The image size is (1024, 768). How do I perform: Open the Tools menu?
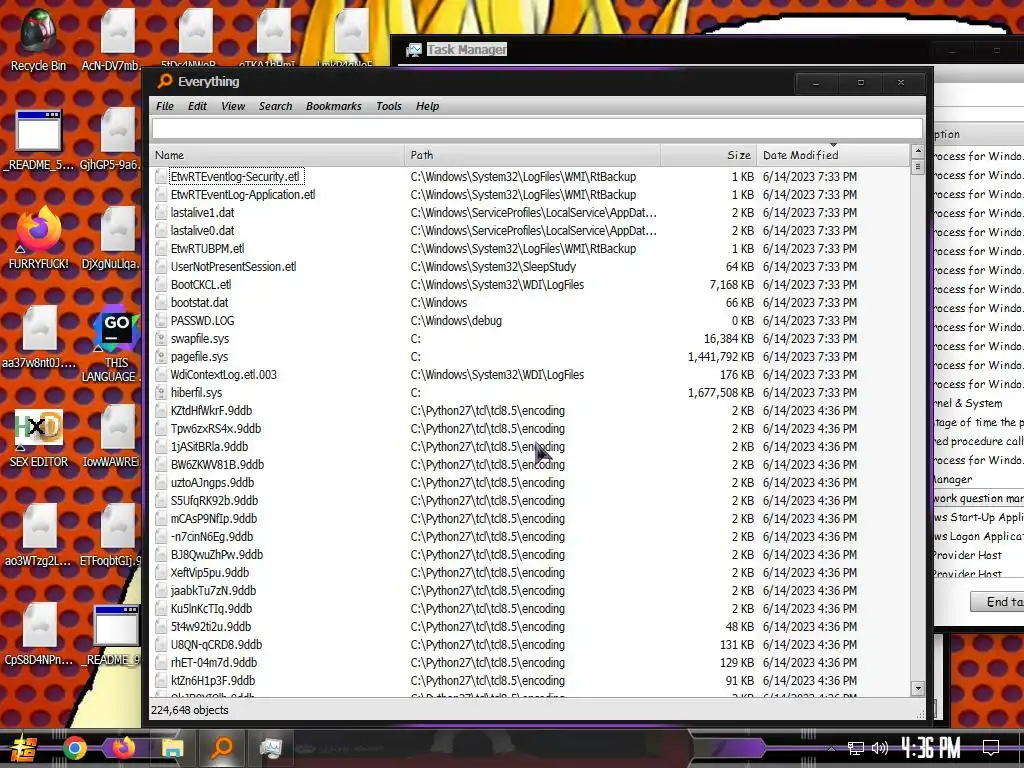(389, 106)
